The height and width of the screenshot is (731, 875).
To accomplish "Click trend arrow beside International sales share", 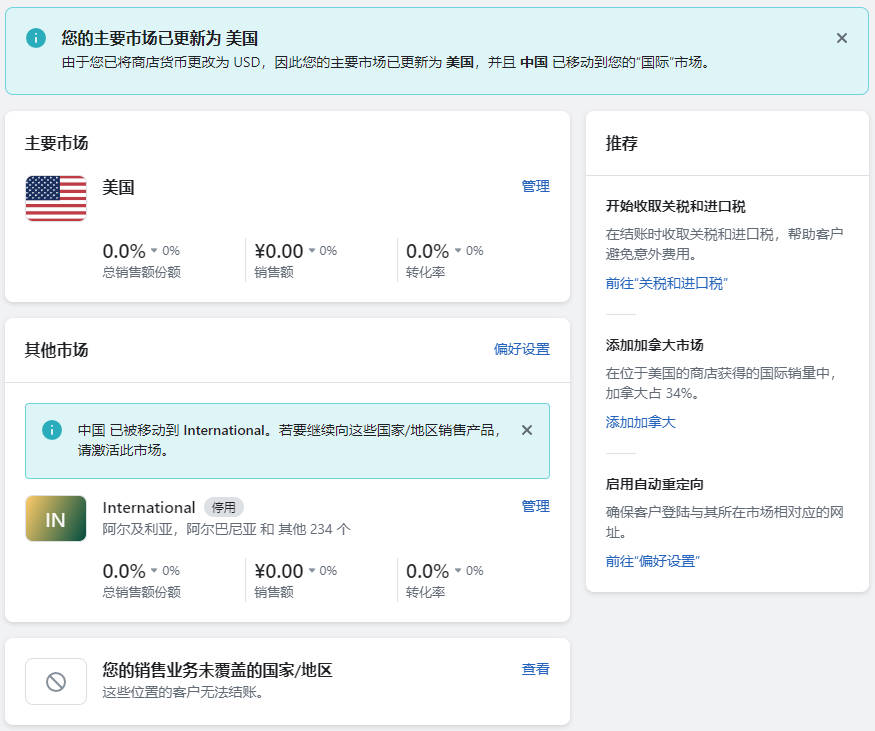I will click(154, 570).
